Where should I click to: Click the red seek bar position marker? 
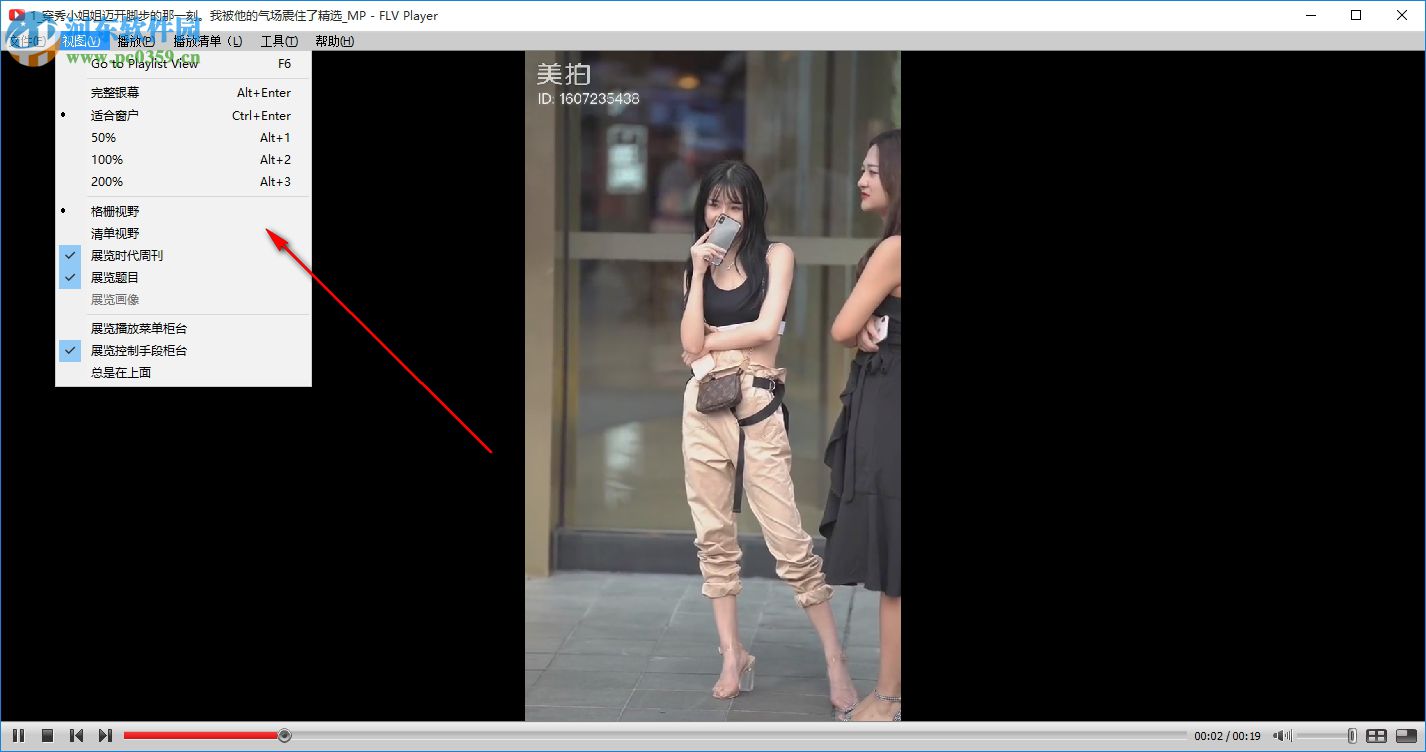(285, 735)
